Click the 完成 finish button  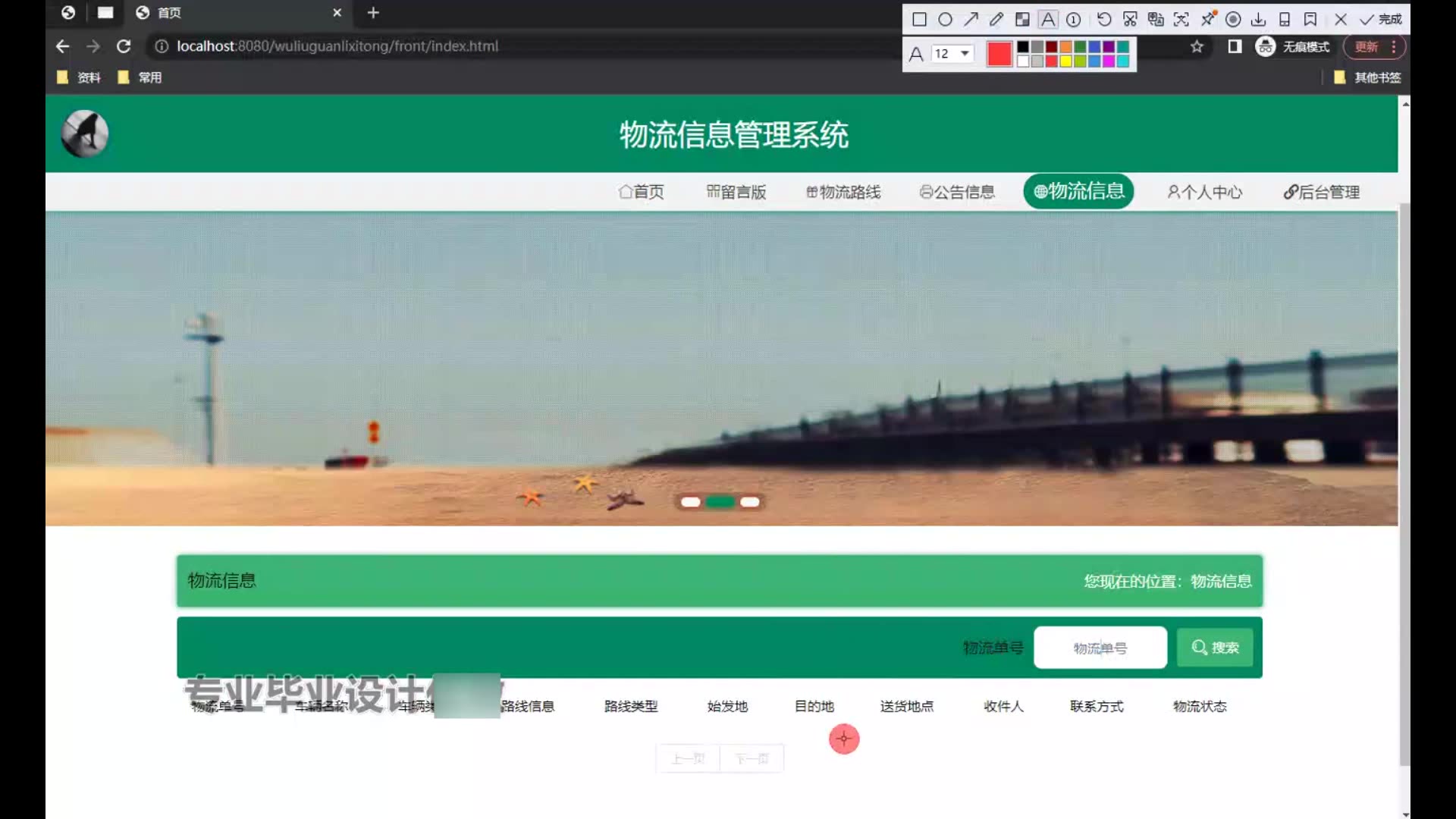point(1382,20)
